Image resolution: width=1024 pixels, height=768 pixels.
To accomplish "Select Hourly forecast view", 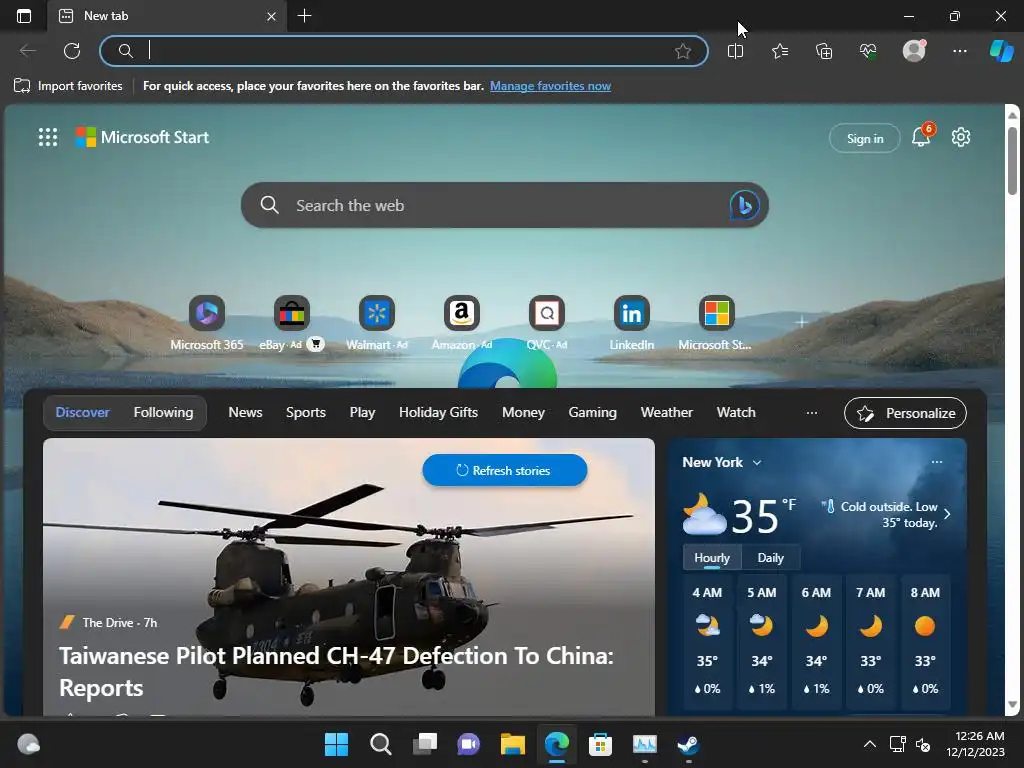I will (x=712, y=558).
